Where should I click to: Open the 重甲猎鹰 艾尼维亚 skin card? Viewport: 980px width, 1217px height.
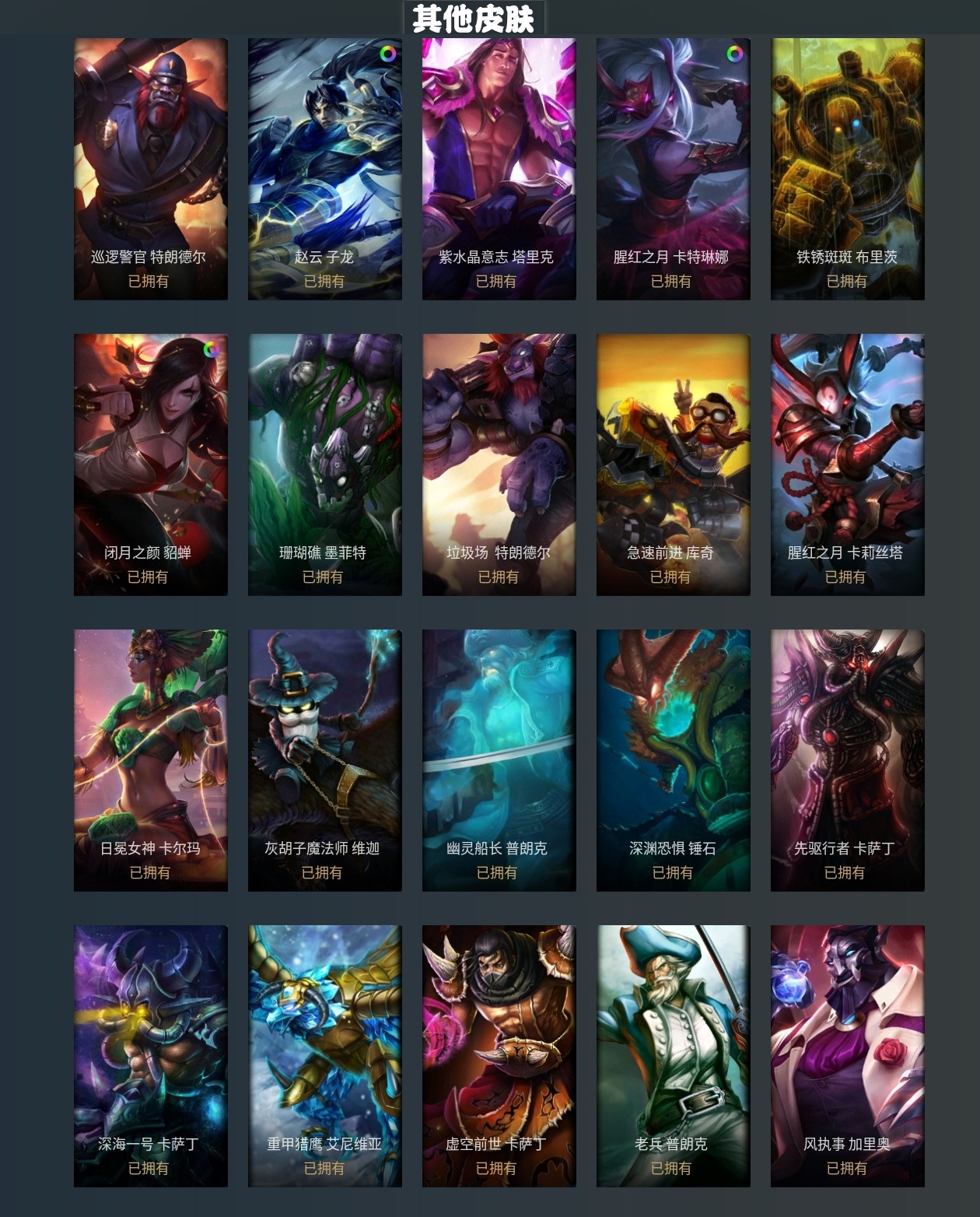[x=325, y=1056]
